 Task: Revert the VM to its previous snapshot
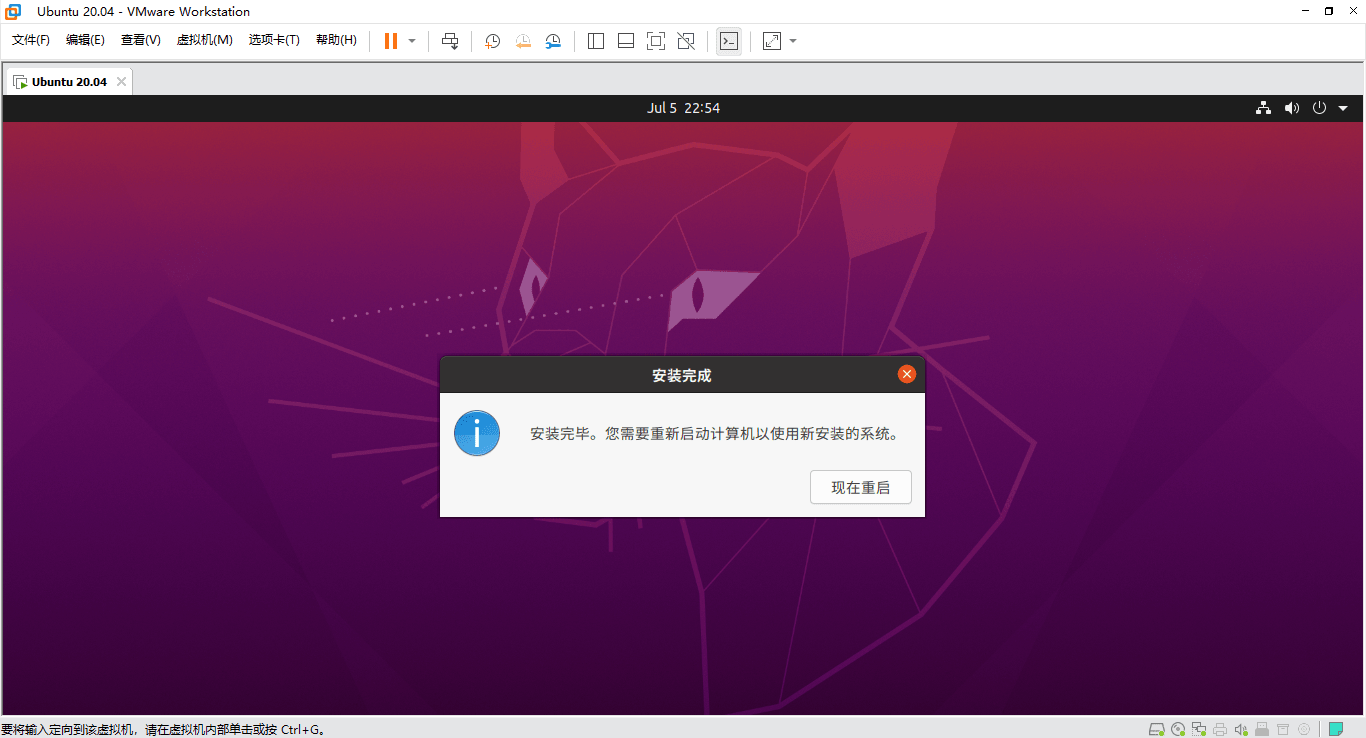(x=523, y=41)
